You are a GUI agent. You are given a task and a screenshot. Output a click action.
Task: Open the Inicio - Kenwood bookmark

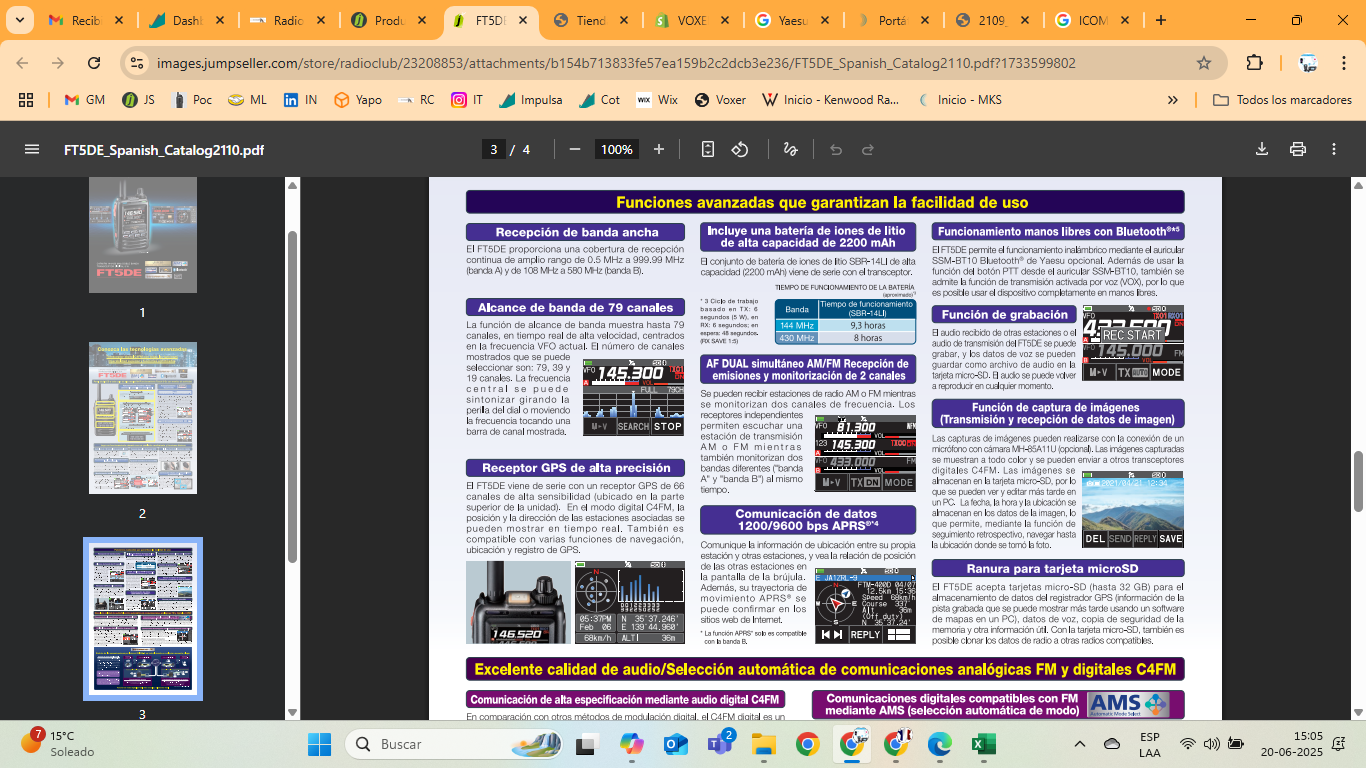tap(829, 100)
